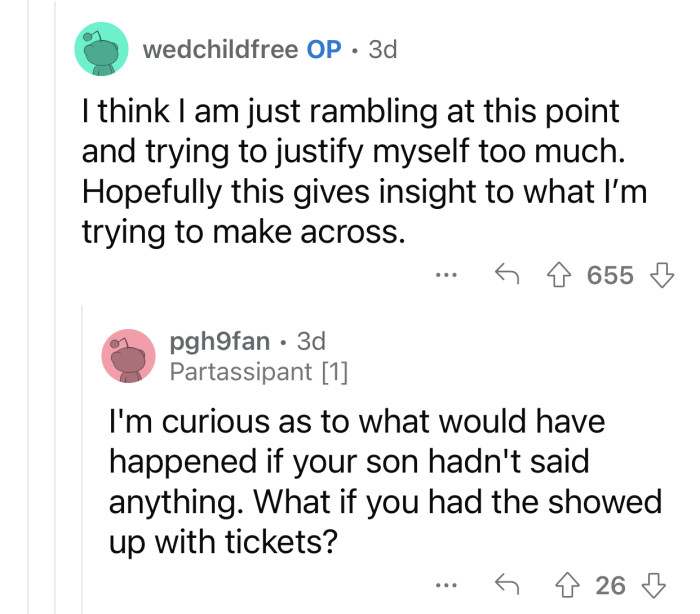Open the pgh9fan username link
Viewport: 700px width, 614px height.
[219, 342]
